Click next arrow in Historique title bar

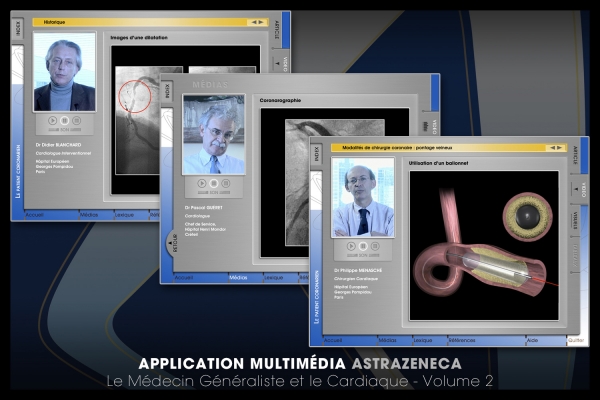[x=261, y=21]
